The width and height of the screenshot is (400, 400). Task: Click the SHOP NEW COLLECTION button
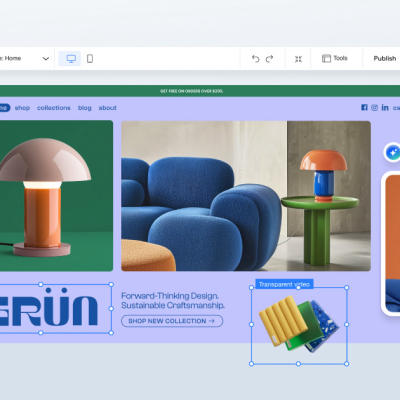point(172,321)
